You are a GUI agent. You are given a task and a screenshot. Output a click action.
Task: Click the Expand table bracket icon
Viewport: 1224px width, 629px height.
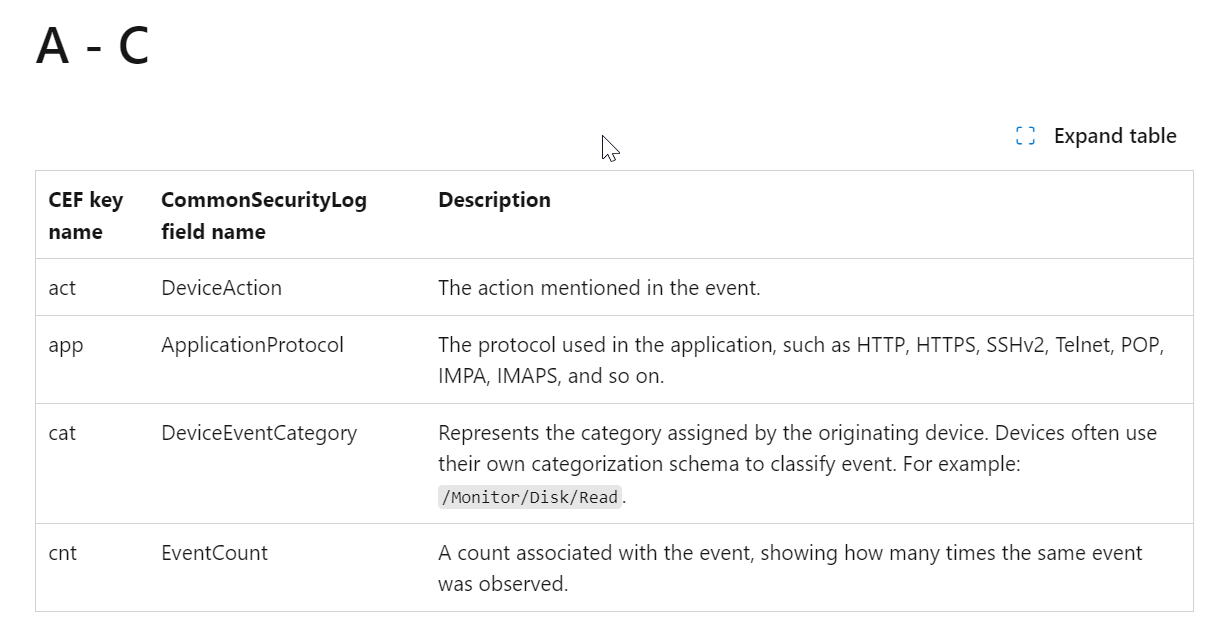point(1025,136)
